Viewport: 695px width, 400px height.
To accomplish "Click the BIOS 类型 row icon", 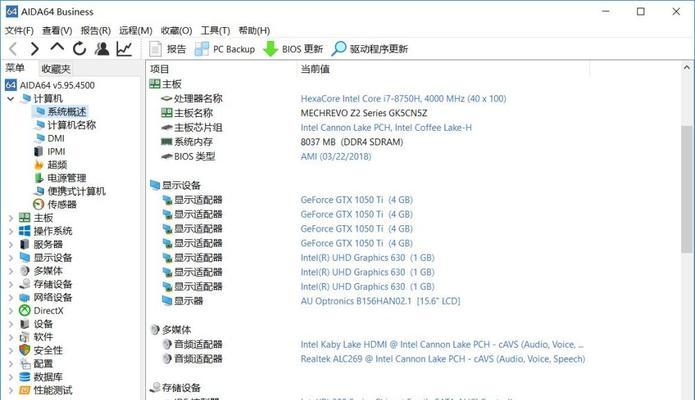I will coord(166,157).
